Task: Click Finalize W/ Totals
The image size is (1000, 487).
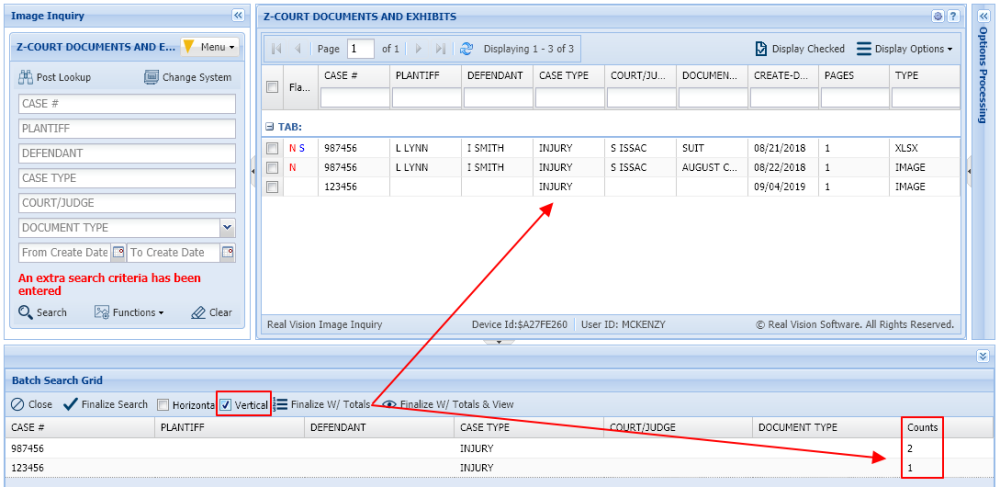Action: tap(322, 404)
